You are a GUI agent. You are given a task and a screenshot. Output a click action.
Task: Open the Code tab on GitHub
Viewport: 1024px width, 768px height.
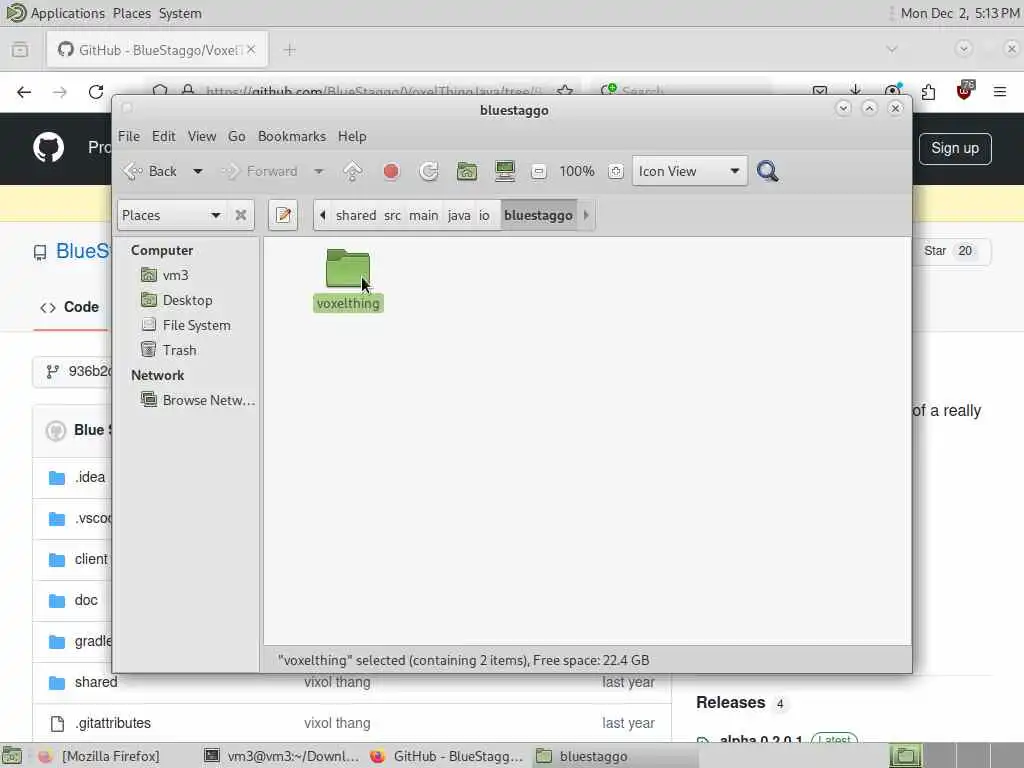point(70,307)
